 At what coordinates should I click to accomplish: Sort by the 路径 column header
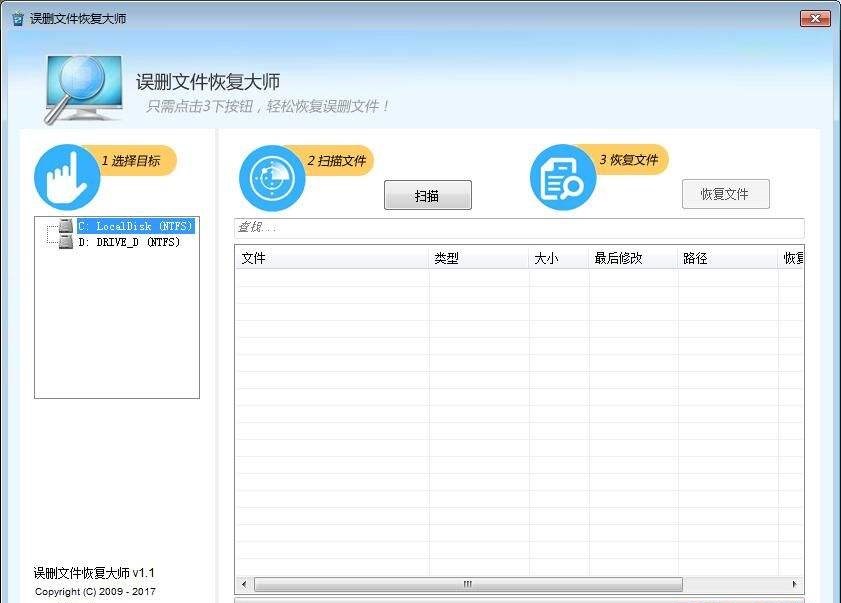(727, 258)
